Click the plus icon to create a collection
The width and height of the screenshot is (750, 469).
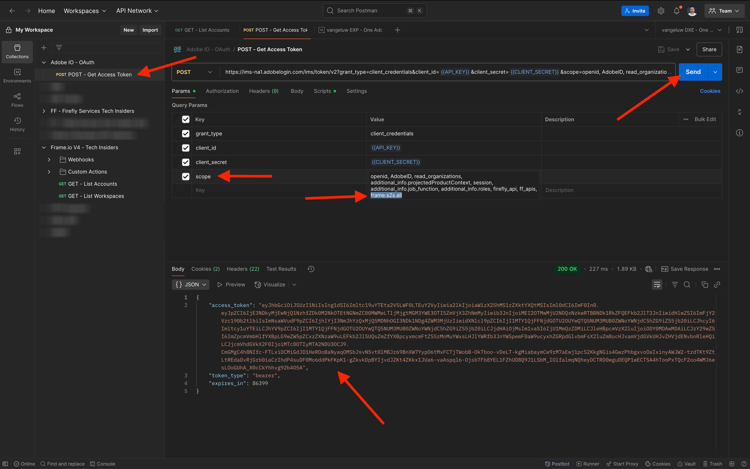tap(44, 48)
